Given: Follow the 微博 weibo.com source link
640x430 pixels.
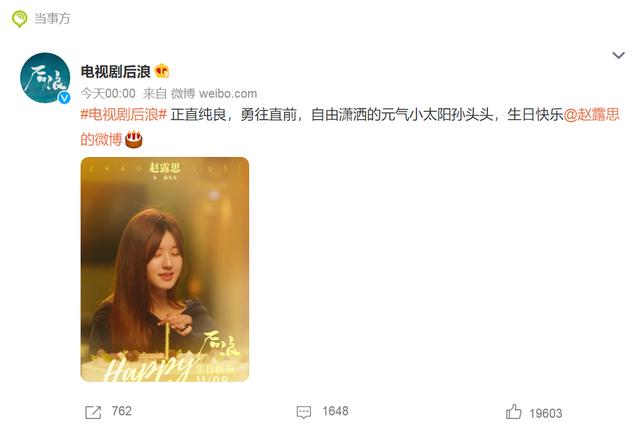Looking at the screenshot, I should click(214, 93).
